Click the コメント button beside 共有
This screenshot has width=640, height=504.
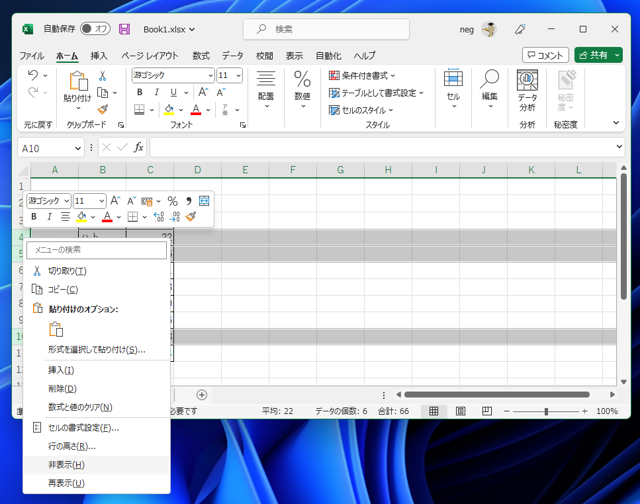pyautogui.click(x=545, y=56)
